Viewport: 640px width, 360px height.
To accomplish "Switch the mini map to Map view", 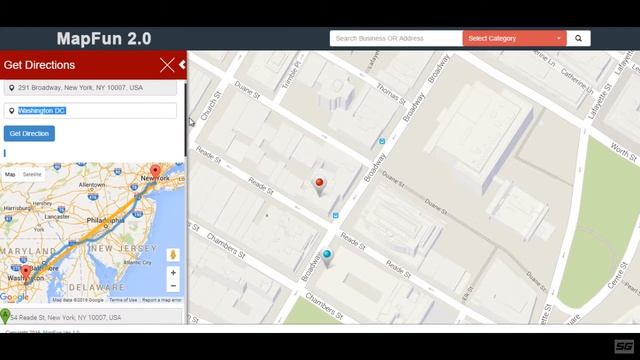I will [x=10, y=174].
